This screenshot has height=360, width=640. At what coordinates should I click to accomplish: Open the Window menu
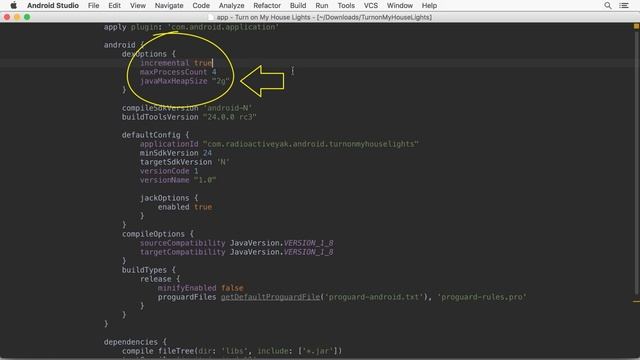point(400,5)
